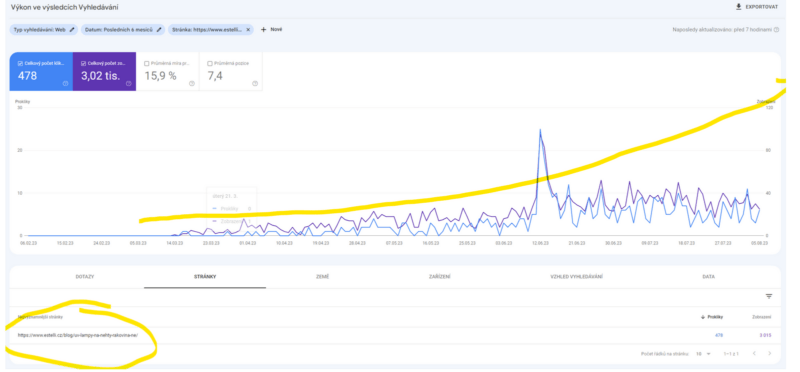800x372 pixels.
Task: Switch to the Vzhled vyhledávání tab
Action: (x=577, y=277)
